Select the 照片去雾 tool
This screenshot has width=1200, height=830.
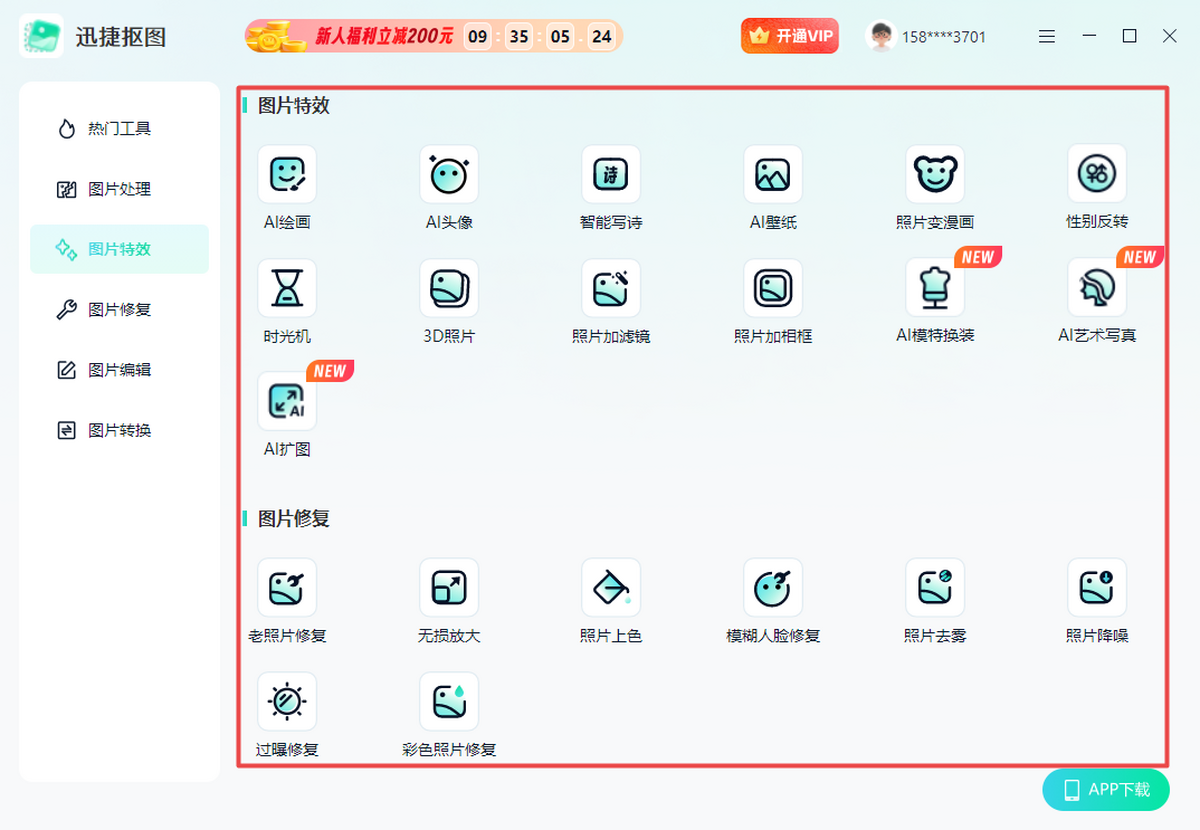click(x=935, y=587)
